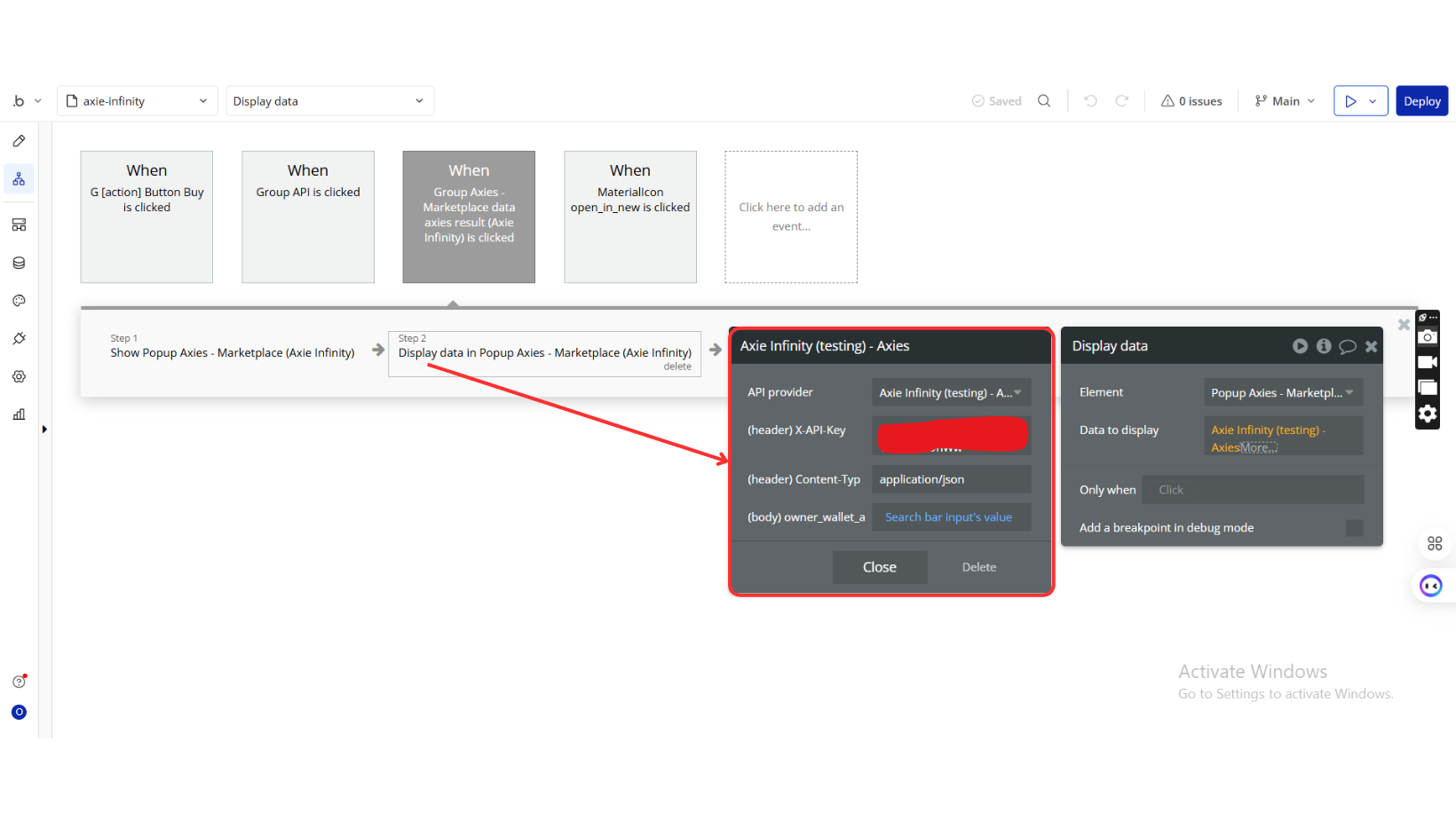Open the Data tab database icon
This screenshot has height=820, width=1456.
[19, 263]
